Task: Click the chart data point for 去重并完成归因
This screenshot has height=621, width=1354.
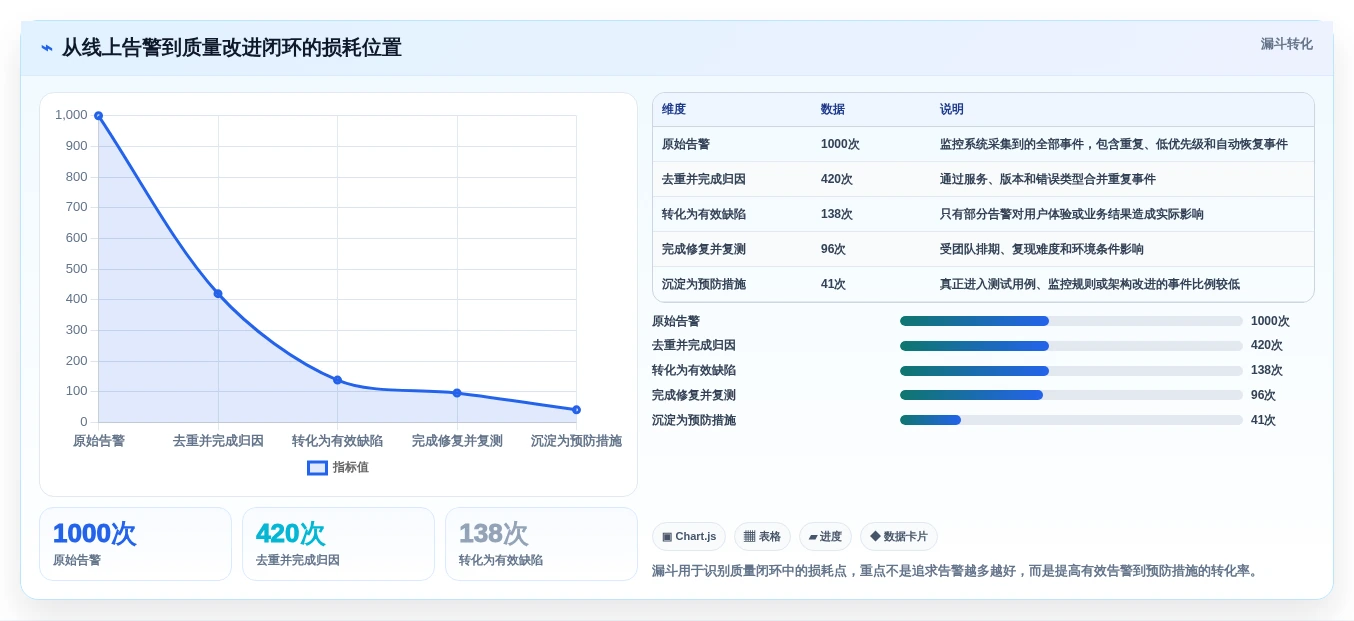Action: click(218, 293)
